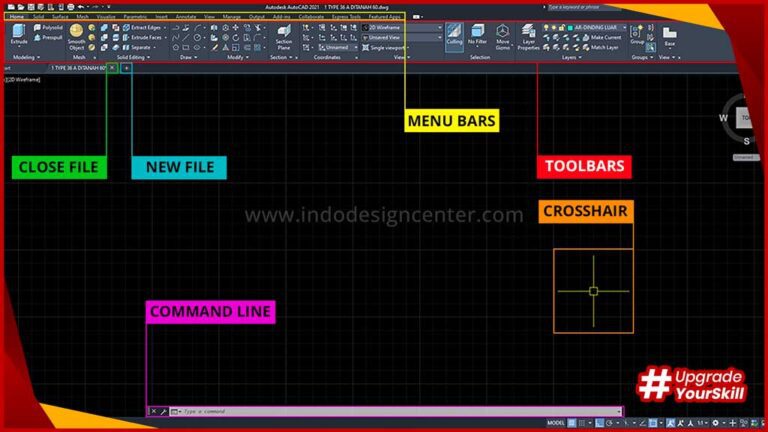Select the Move Gizmo icon
Image resolution: width=768 pixels, height=432 pixels.
[x=503, y=37]
